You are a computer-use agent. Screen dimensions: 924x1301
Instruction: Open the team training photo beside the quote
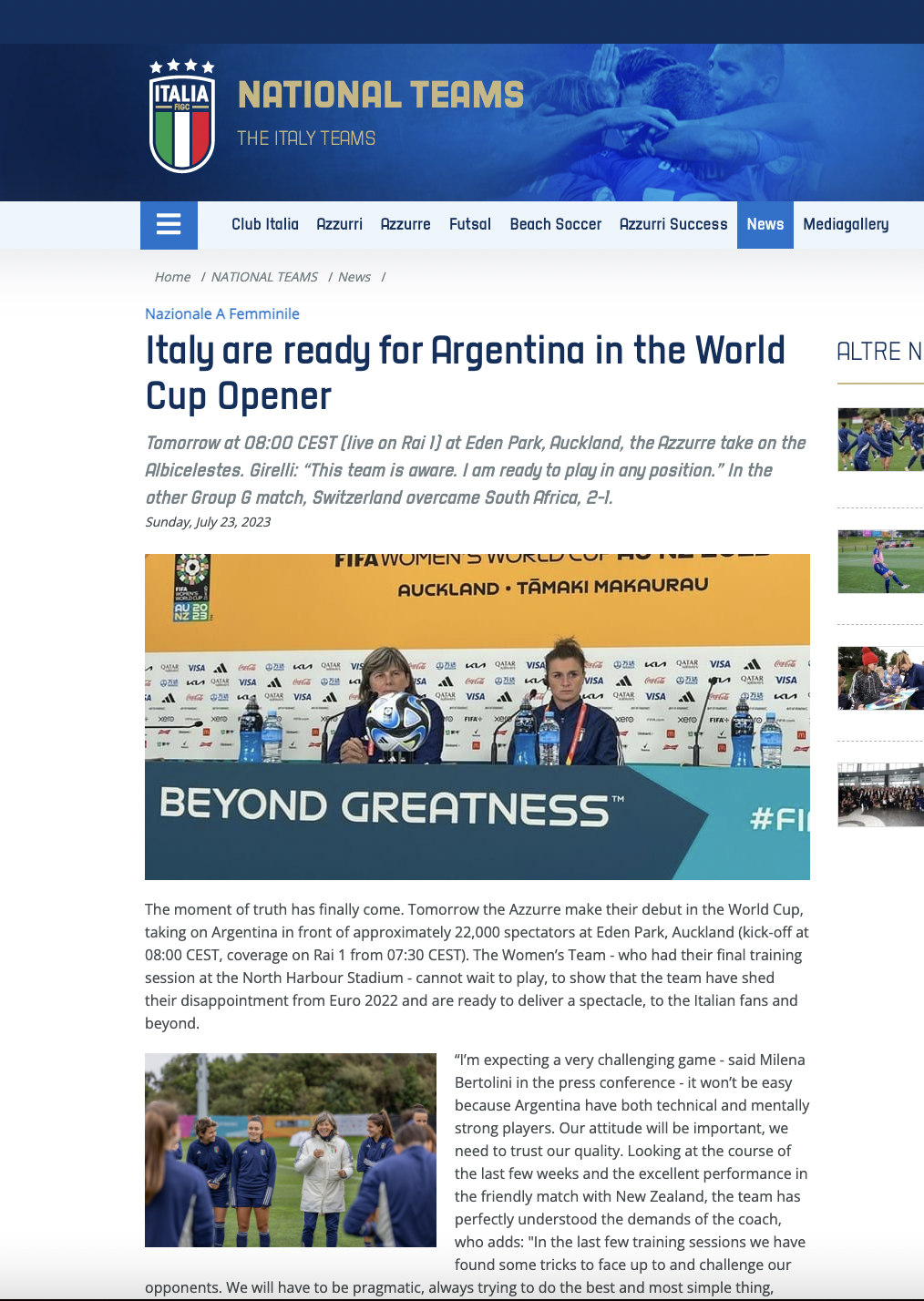(290, 1150)
